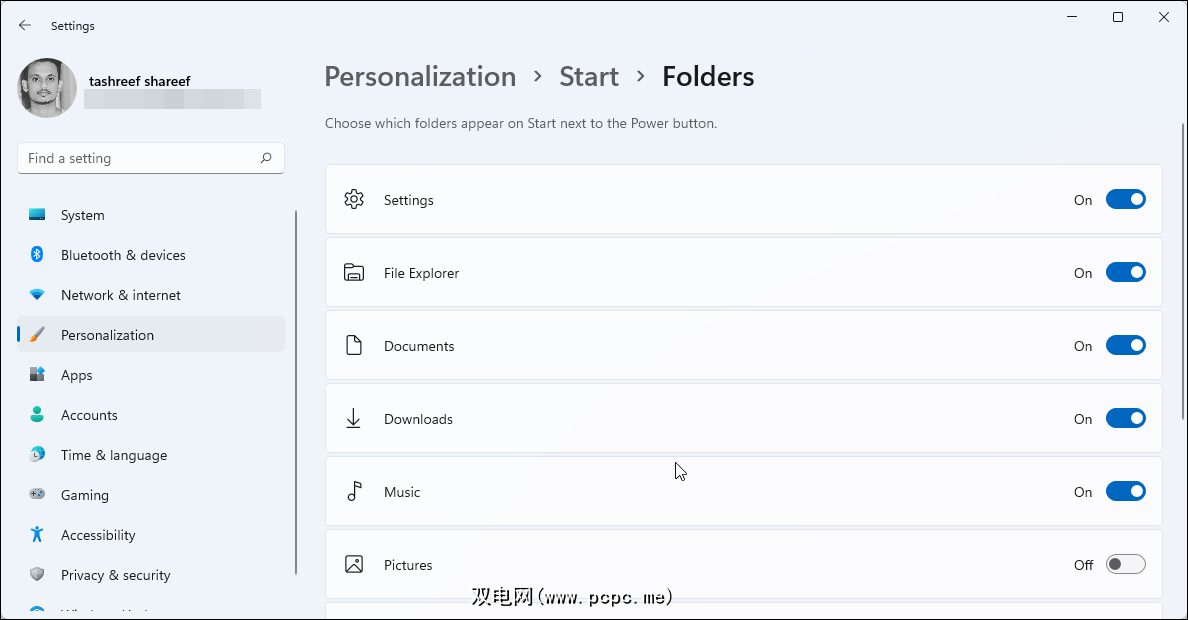Switch off the Music toggle
The image size is (1188, 620).
point(1125,492)
